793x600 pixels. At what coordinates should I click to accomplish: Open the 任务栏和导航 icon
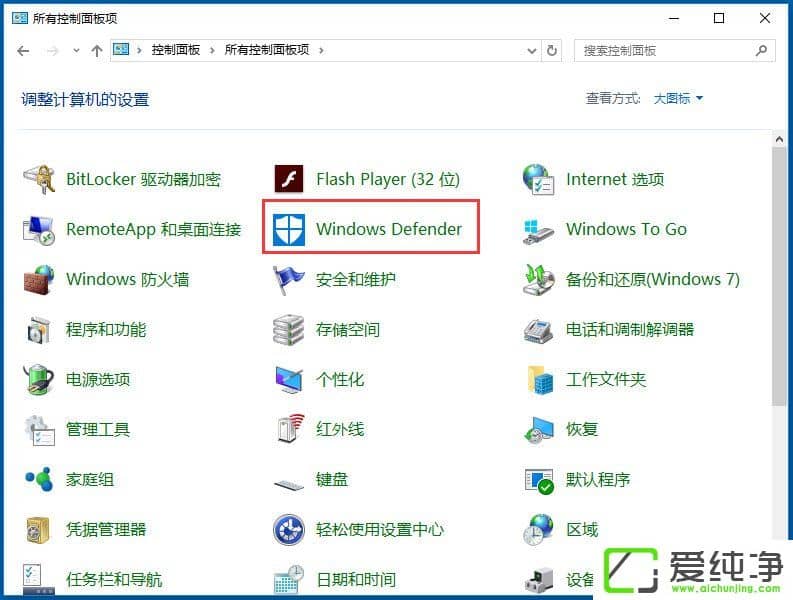(x=38, y=579)
